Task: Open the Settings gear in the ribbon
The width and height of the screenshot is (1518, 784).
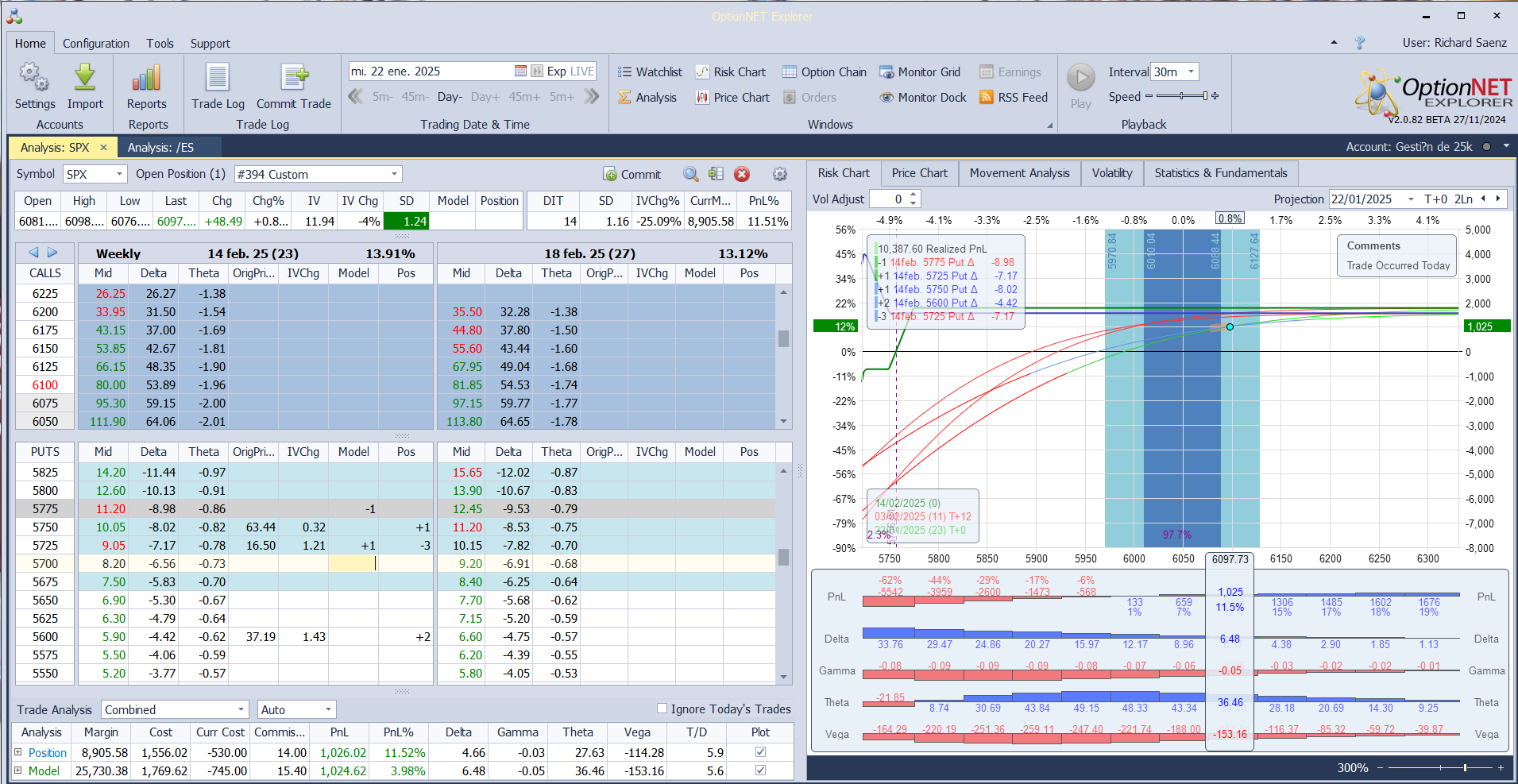Action: pos(34,77)
